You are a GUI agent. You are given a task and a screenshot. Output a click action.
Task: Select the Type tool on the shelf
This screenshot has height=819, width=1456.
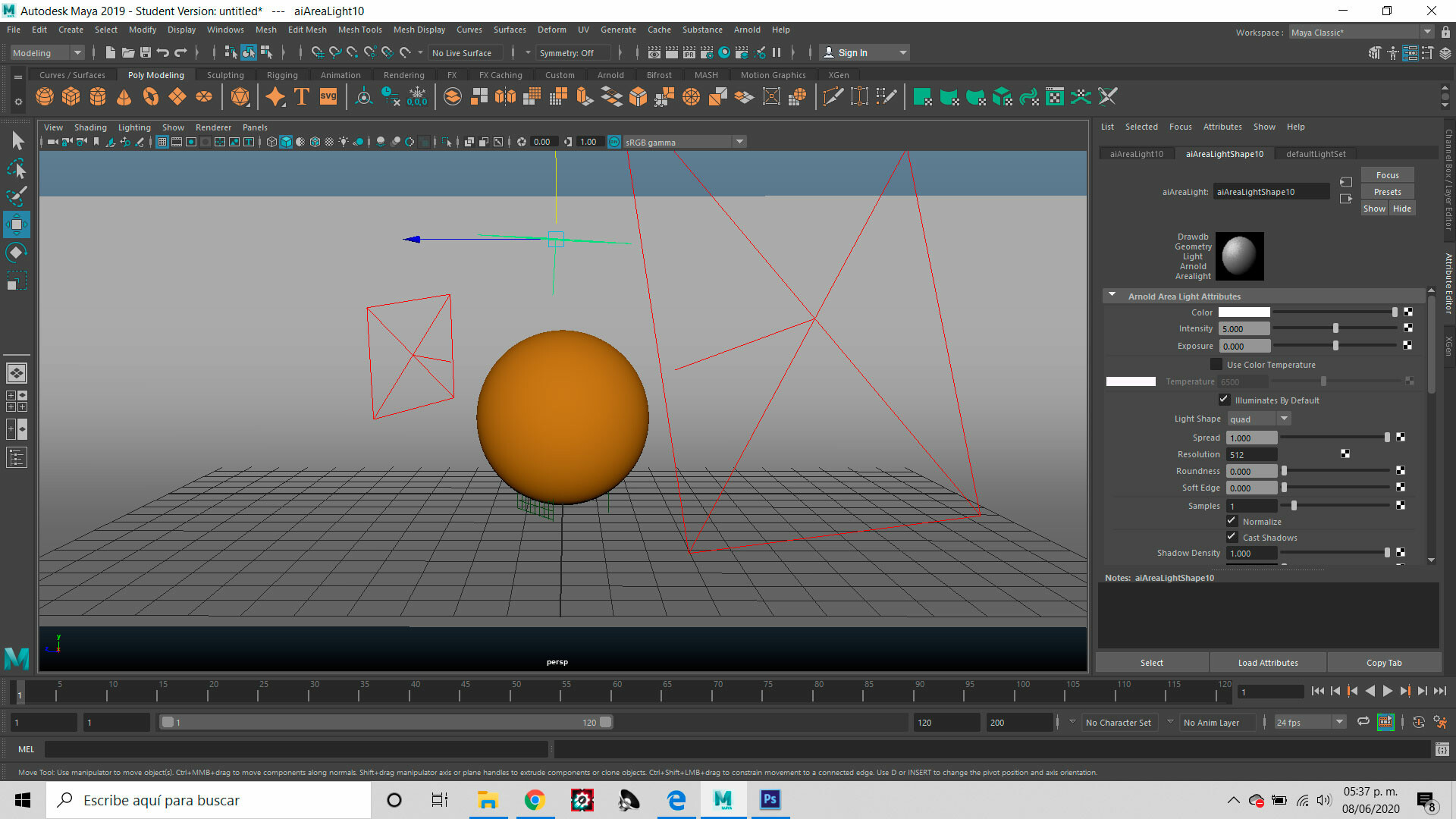[301, 96]
